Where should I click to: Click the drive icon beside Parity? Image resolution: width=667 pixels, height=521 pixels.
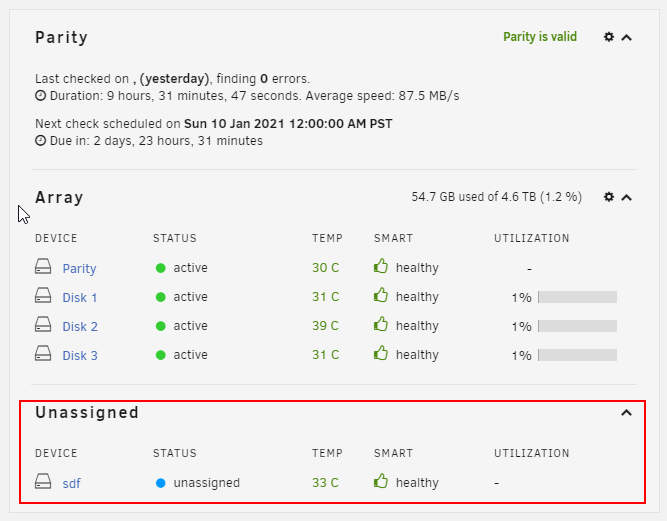pos(43,267)
